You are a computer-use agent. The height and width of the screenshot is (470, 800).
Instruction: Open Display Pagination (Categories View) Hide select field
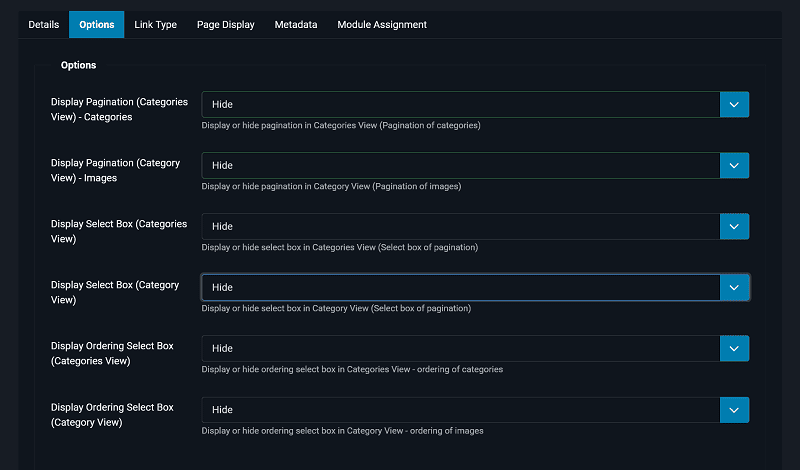pyautogui.click(x=460, y=104)
